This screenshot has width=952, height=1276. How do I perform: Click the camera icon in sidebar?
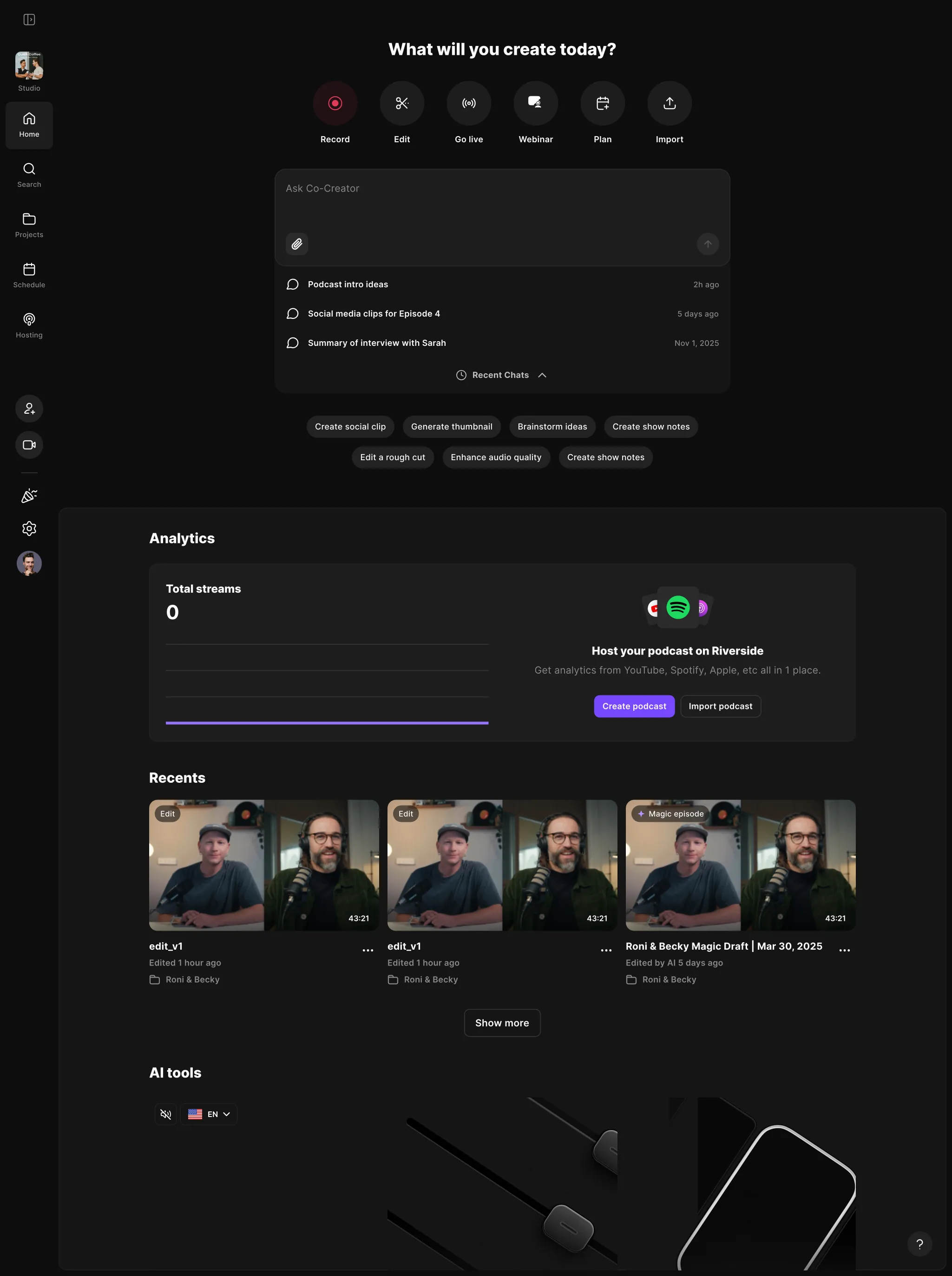click(x=29, y=444)
